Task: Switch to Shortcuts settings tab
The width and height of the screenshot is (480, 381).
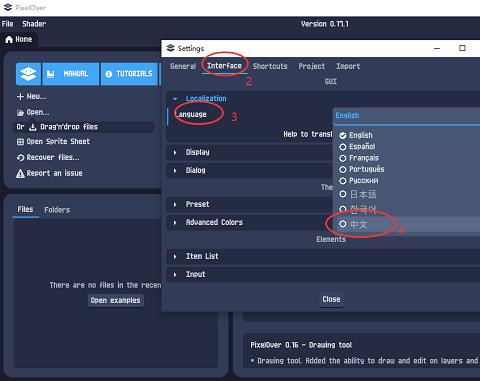Action: click(x=270, y=66)
